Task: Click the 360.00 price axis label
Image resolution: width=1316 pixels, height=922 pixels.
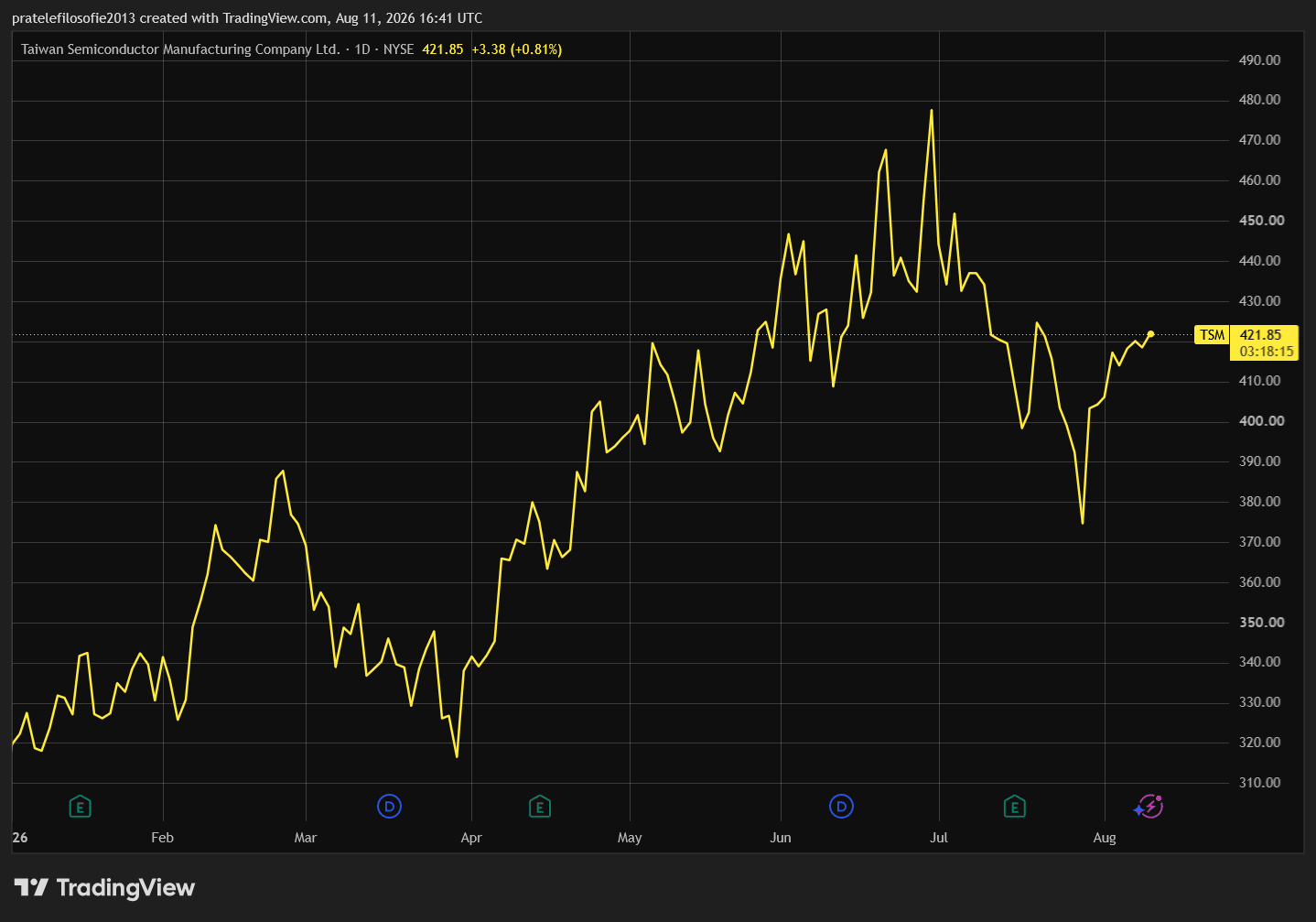Action: click(1260, 582)
